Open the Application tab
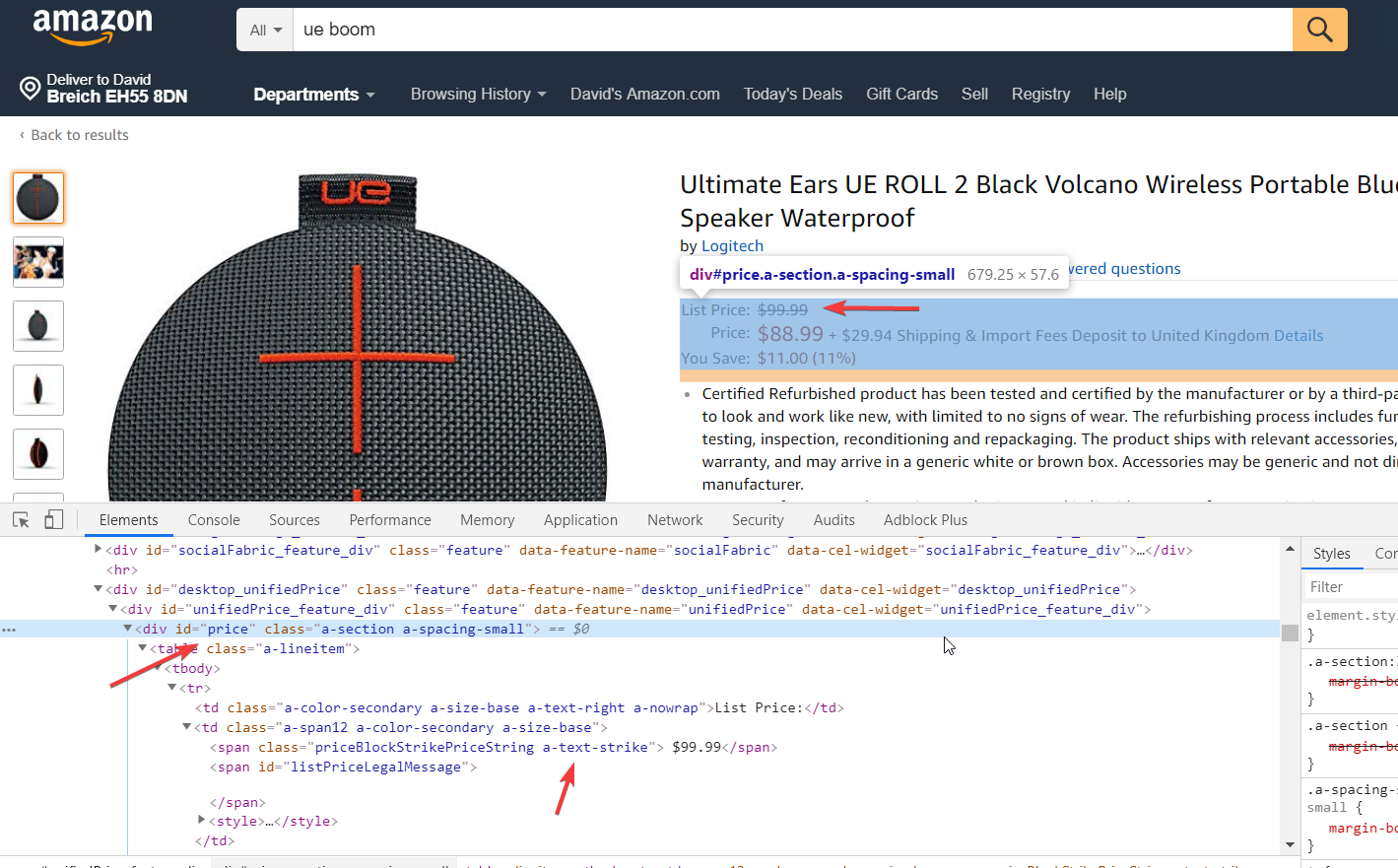This screenshot has height=868, width=1398. 581,520
